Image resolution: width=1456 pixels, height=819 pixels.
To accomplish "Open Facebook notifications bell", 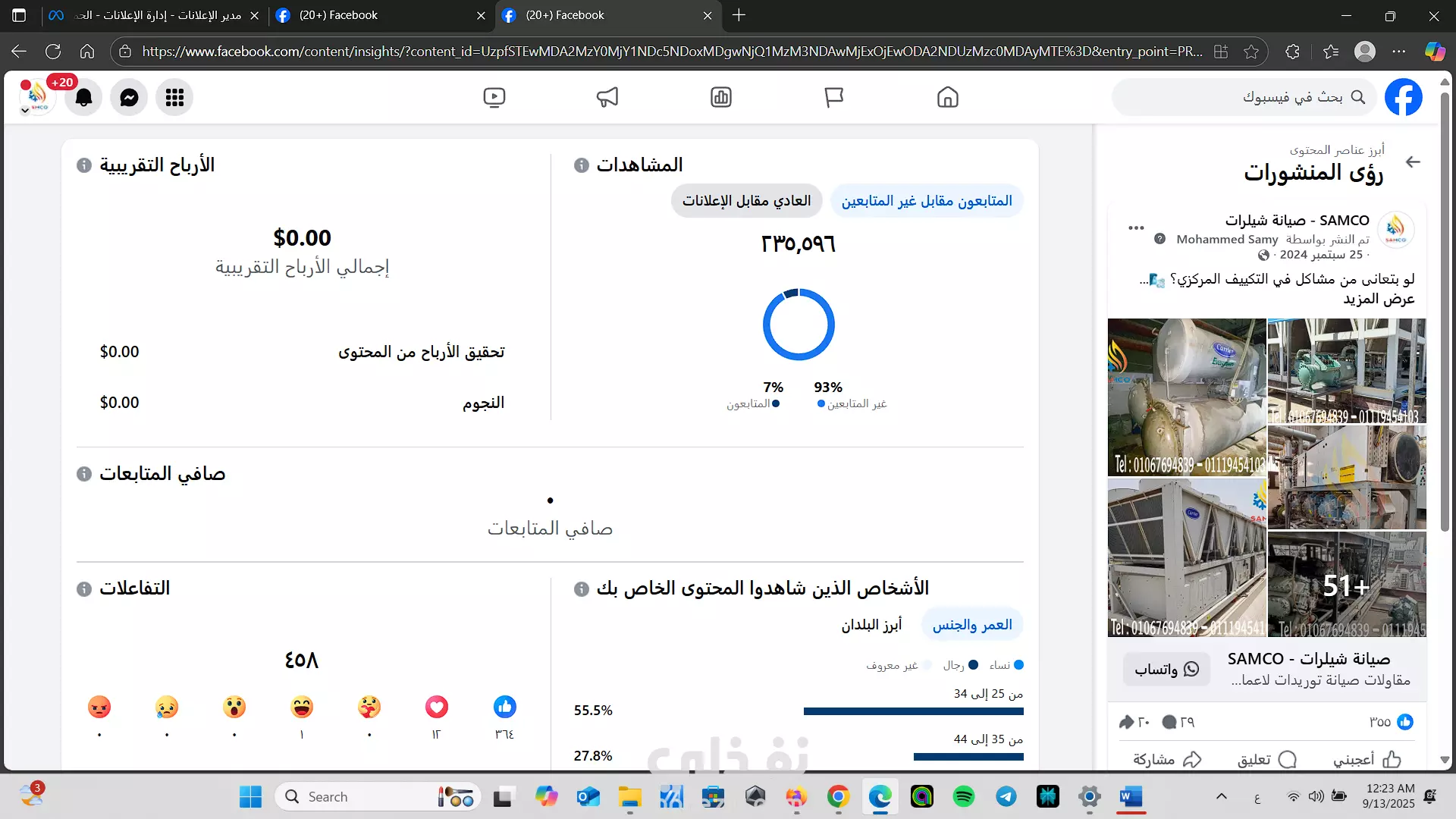I will [83, 98].
